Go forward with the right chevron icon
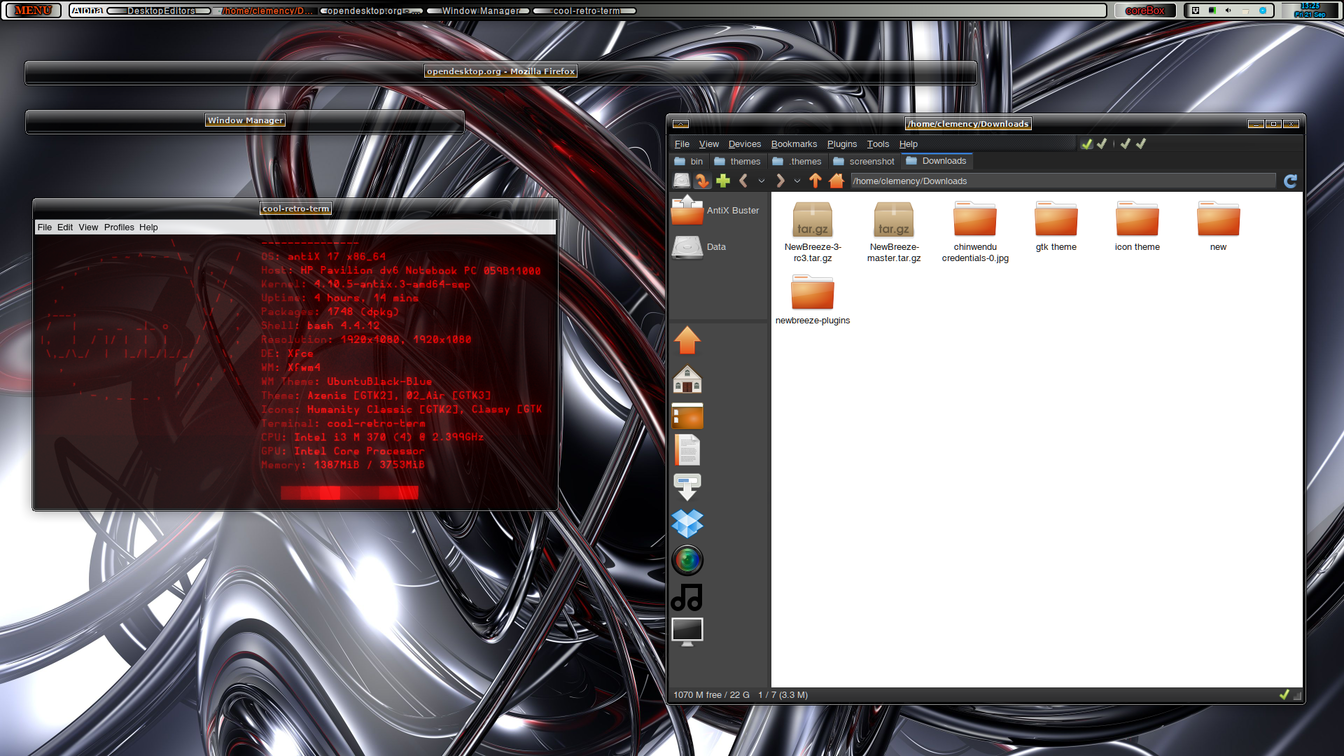 point(780,181)
